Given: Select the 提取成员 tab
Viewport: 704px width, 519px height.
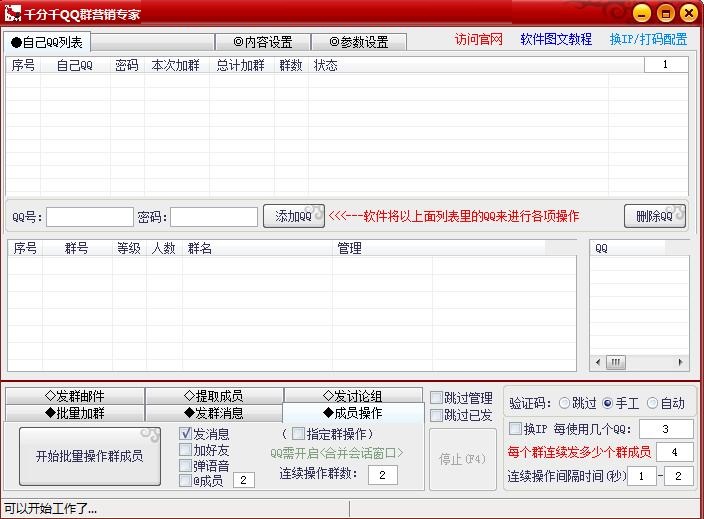Looking at the screenshot, I should (214, 396).
